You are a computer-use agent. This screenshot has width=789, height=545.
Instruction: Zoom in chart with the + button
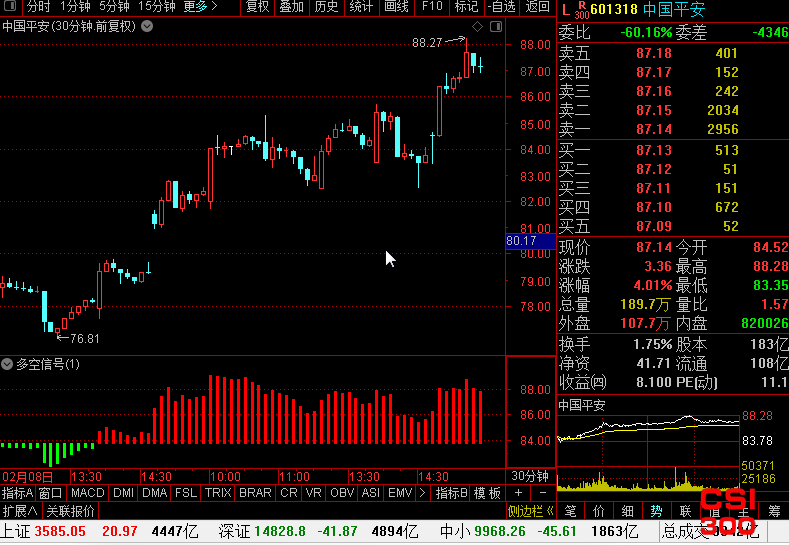point(518,493)
